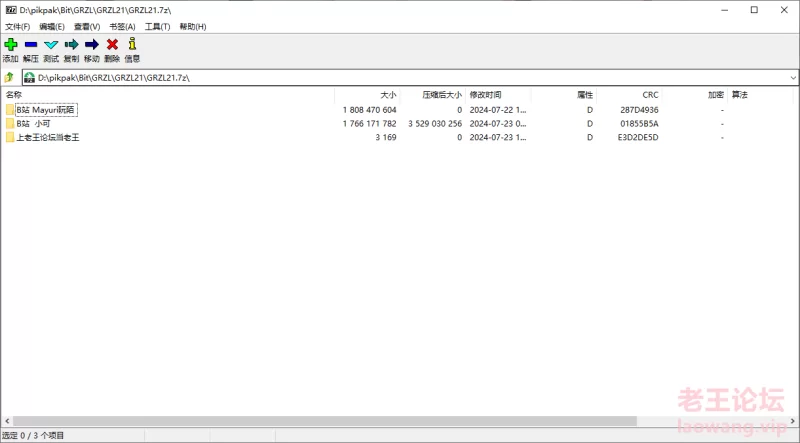Select folder icon of B站 Mayuri row
This screenshot has height=443, width=800.
10,110
